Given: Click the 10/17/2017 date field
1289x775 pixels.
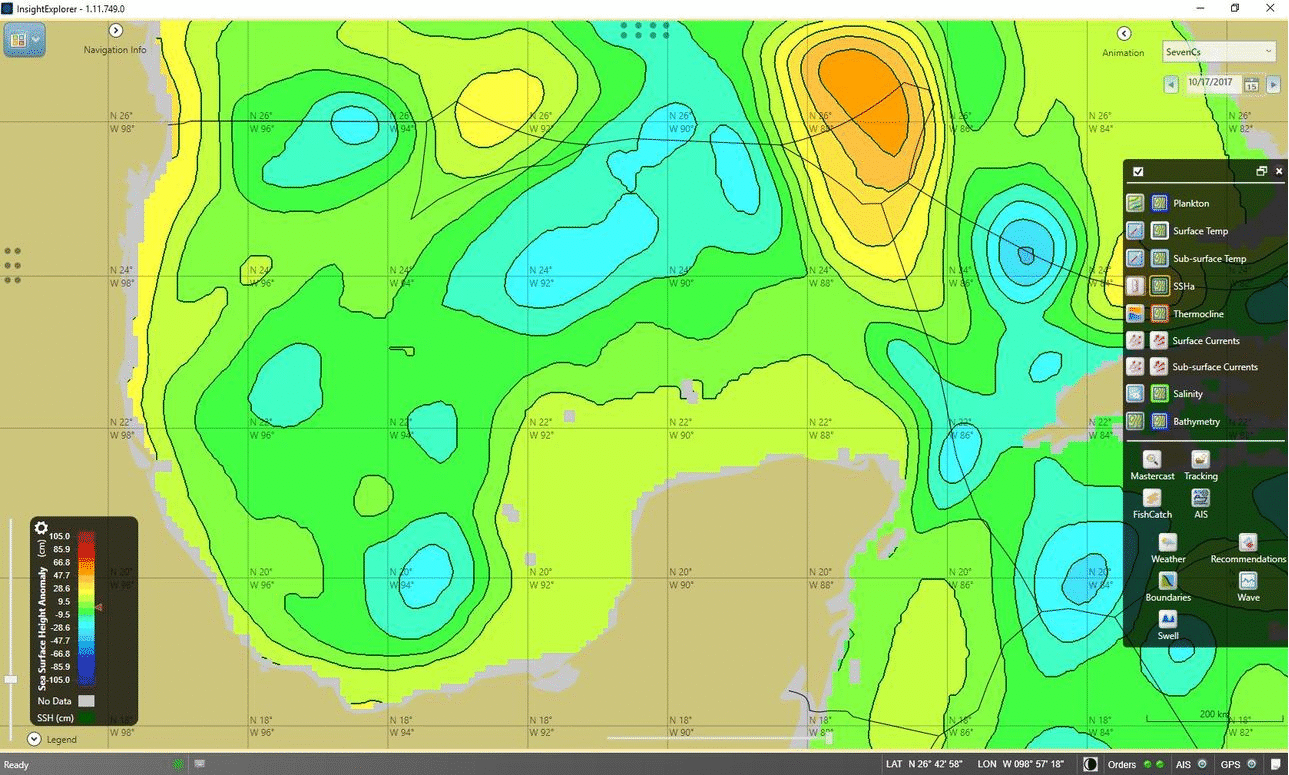Looking at the screenshot, I should tap(1213, 84).
